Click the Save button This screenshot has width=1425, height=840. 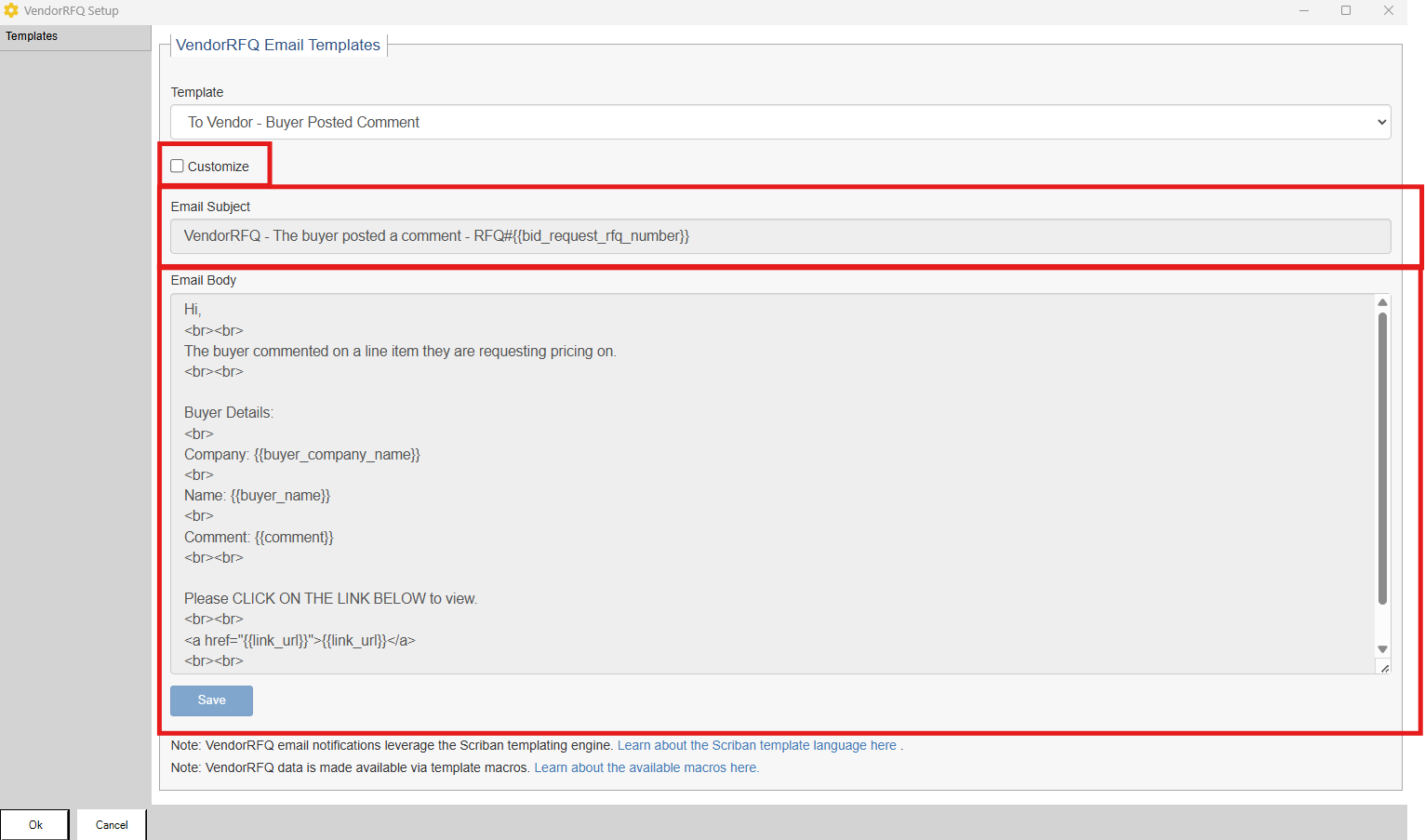(x=211, y=700)
